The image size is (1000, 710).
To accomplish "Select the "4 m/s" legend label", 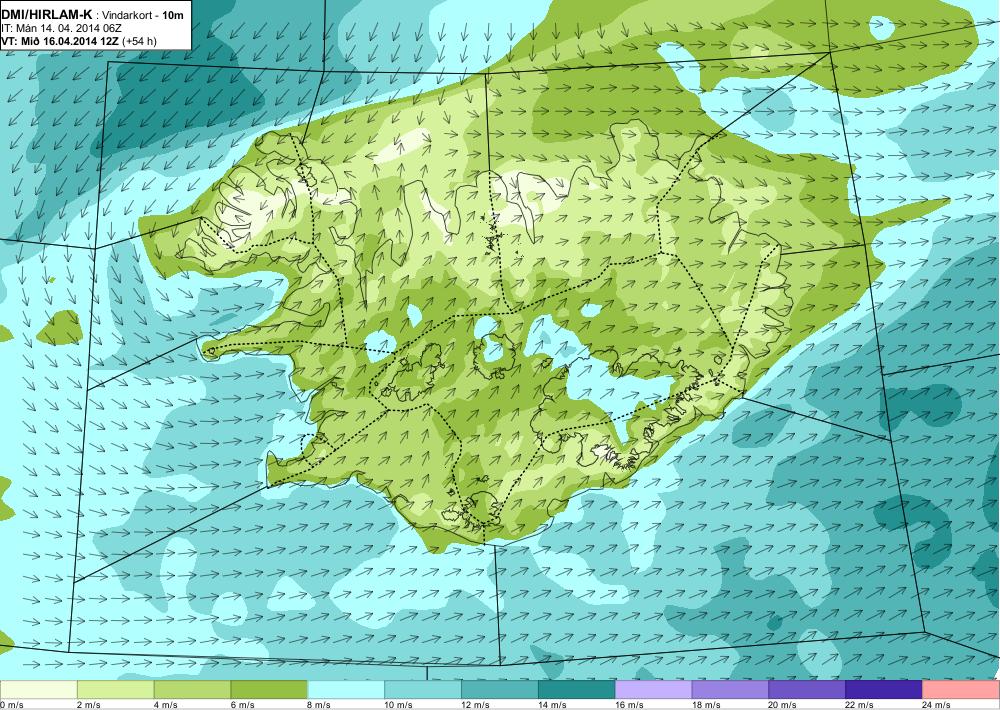I will [x=165, y=705].
